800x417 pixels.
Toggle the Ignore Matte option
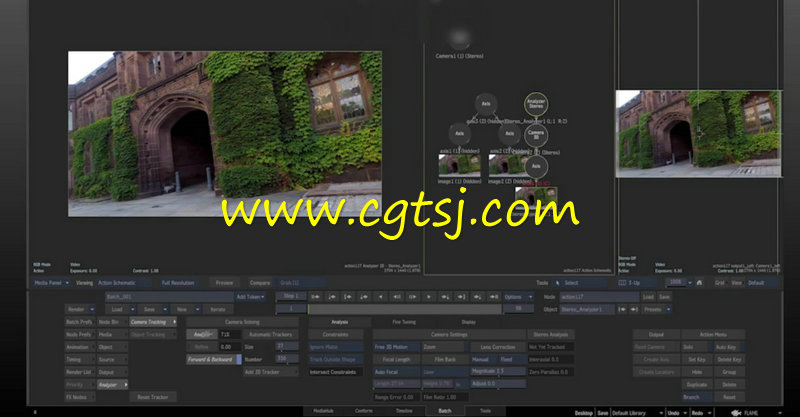click(x=336, y=347)
